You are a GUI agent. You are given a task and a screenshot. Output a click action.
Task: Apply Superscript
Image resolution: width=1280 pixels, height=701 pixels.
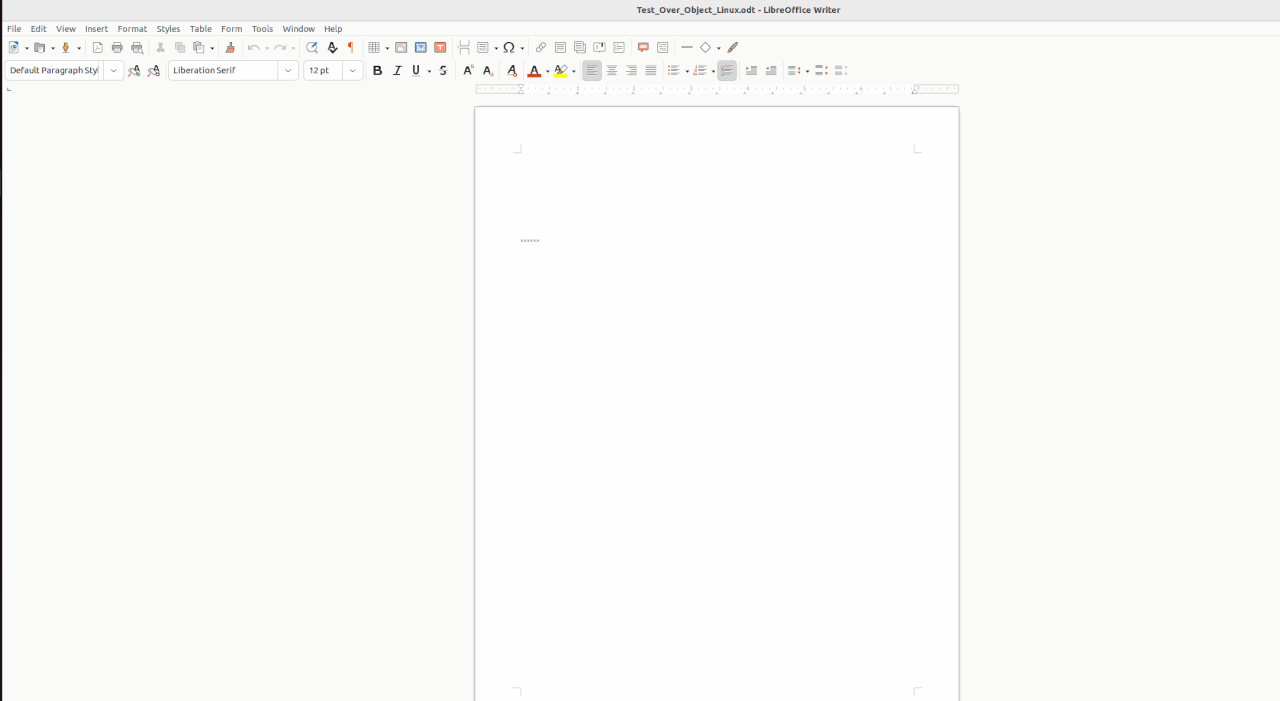click(x=468, y=71)
